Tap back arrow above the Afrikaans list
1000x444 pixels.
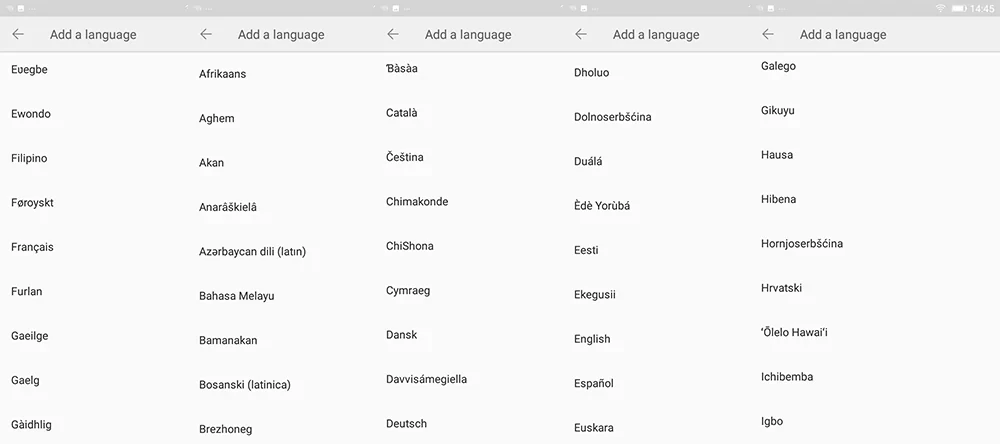click(x=205, y=34)
